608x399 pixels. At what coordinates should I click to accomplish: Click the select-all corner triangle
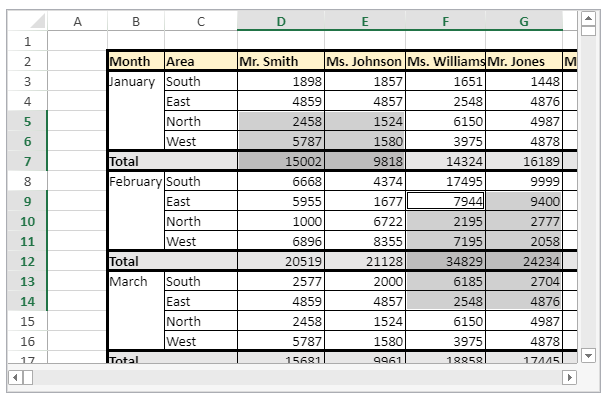point(38,21)
